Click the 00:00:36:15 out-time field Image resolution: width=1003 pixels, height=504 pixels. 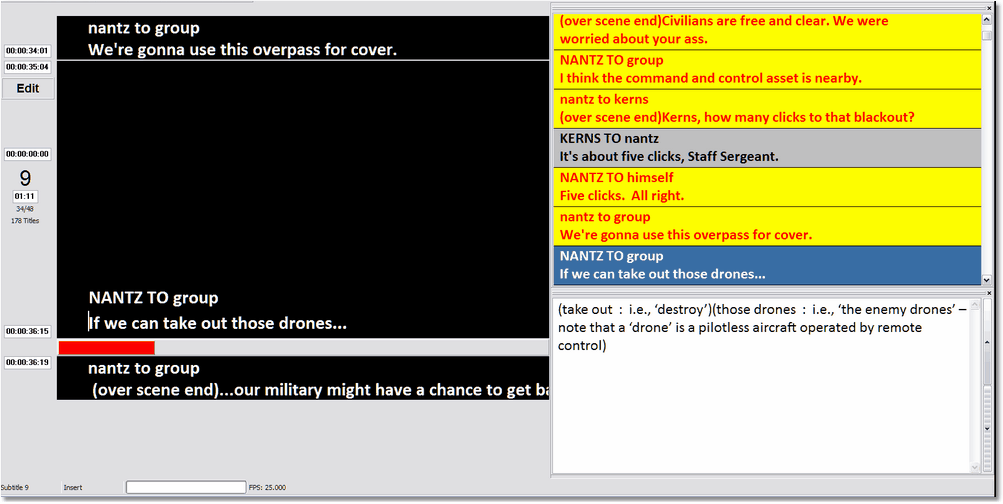coord(28,331)
